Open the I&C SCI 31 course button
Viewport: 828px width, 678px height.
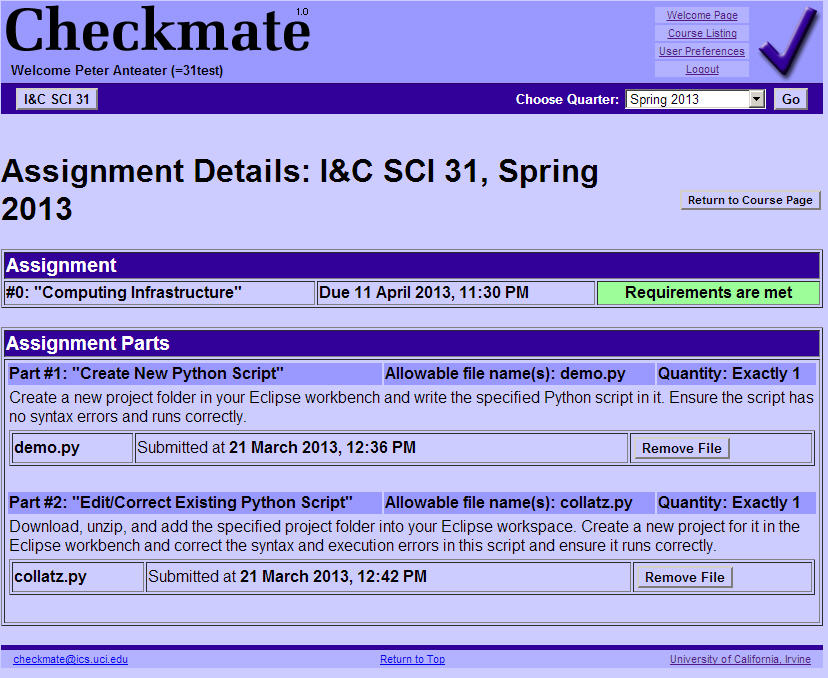[x=57, y=99]
